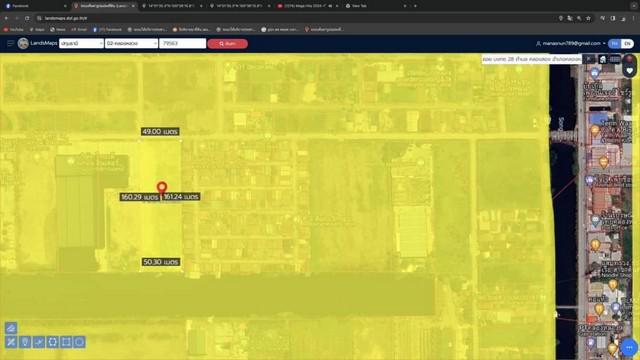Click the 161.24 meter measurement label
Image resolution: width=640 pixels, height=360 pixels.
[181, 197]
